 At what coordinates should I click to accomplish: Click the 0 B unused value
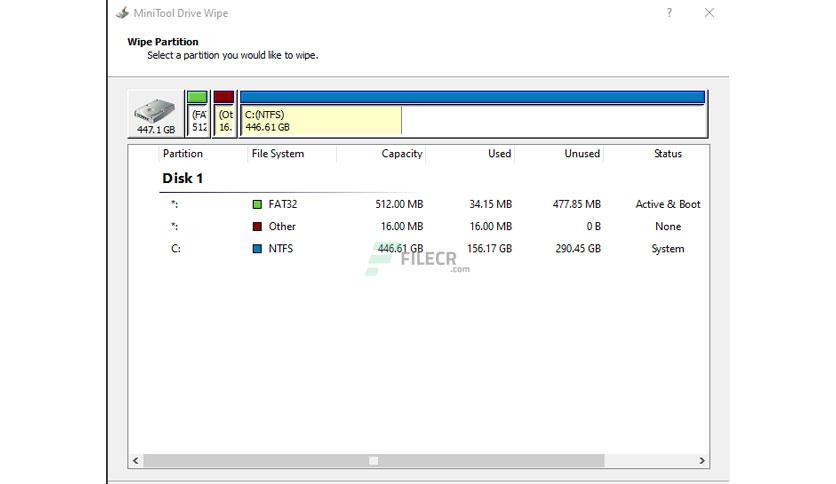(593, 227)
